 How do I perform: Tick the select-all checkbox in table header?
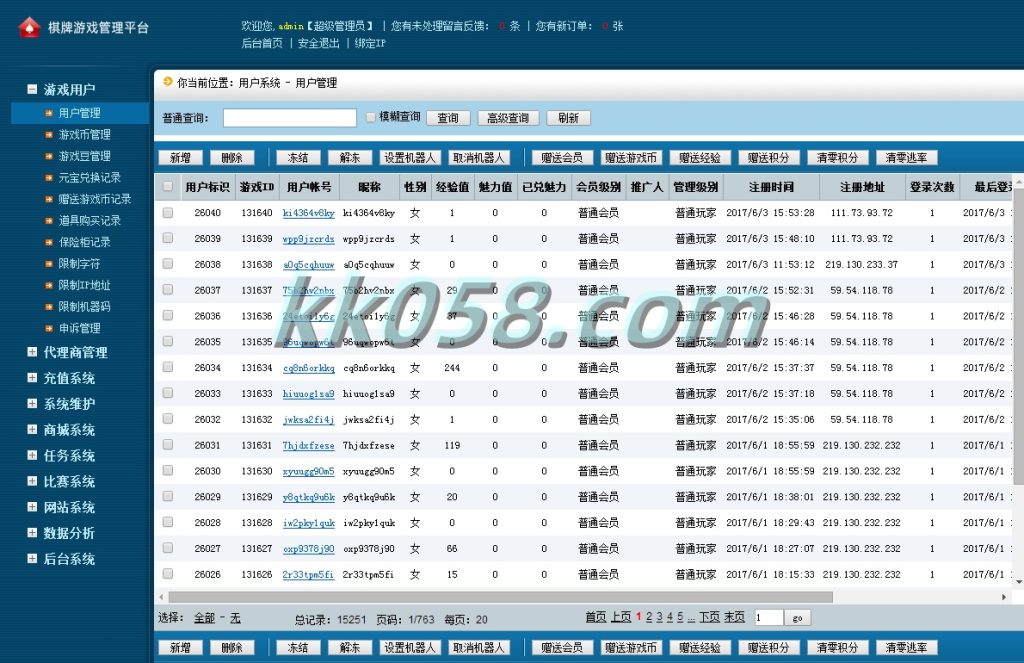168,186
